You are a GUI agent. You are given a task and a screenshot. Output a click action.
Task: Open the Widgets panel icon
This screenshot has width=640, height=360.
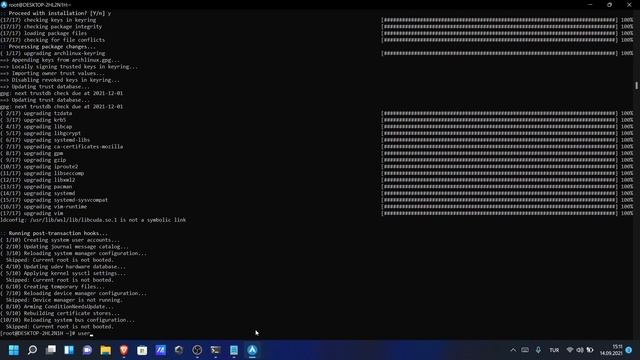69,350
